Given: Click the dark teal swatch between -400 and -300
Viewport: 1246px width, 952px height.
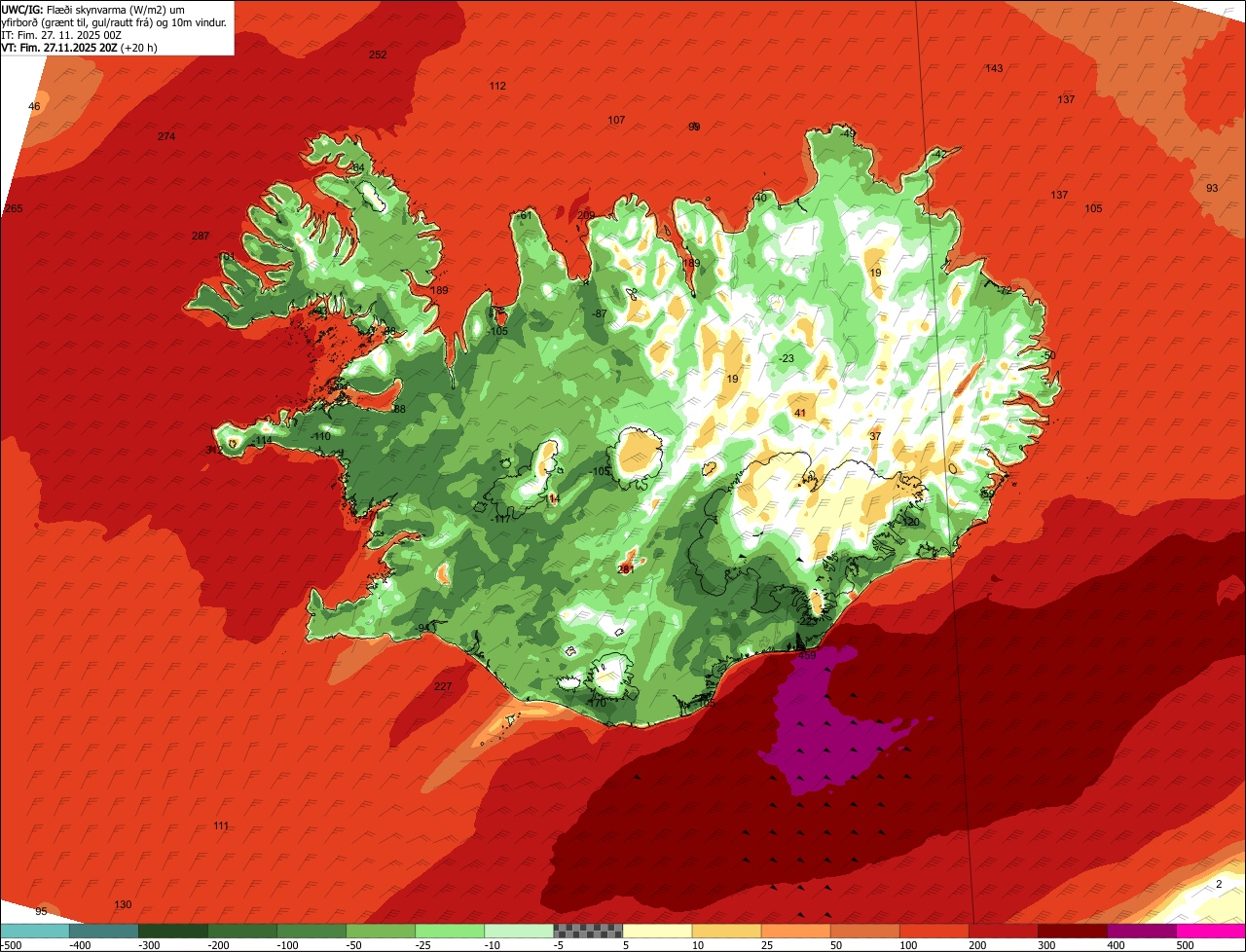Looking at the screenshot, I should 103,930.
